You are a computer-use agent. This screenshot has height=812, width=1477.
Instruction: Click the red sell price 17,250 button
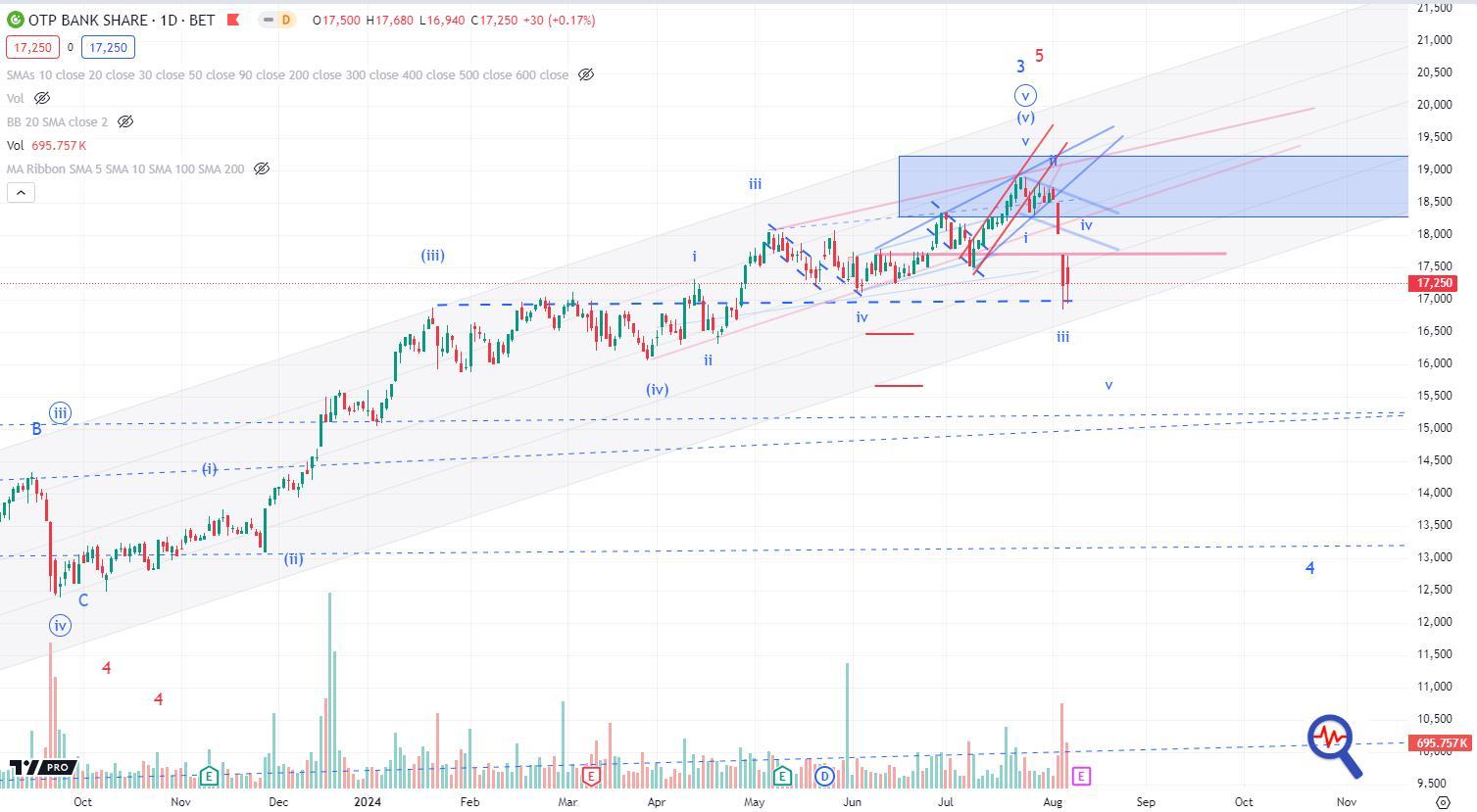(x=32, y=47)
